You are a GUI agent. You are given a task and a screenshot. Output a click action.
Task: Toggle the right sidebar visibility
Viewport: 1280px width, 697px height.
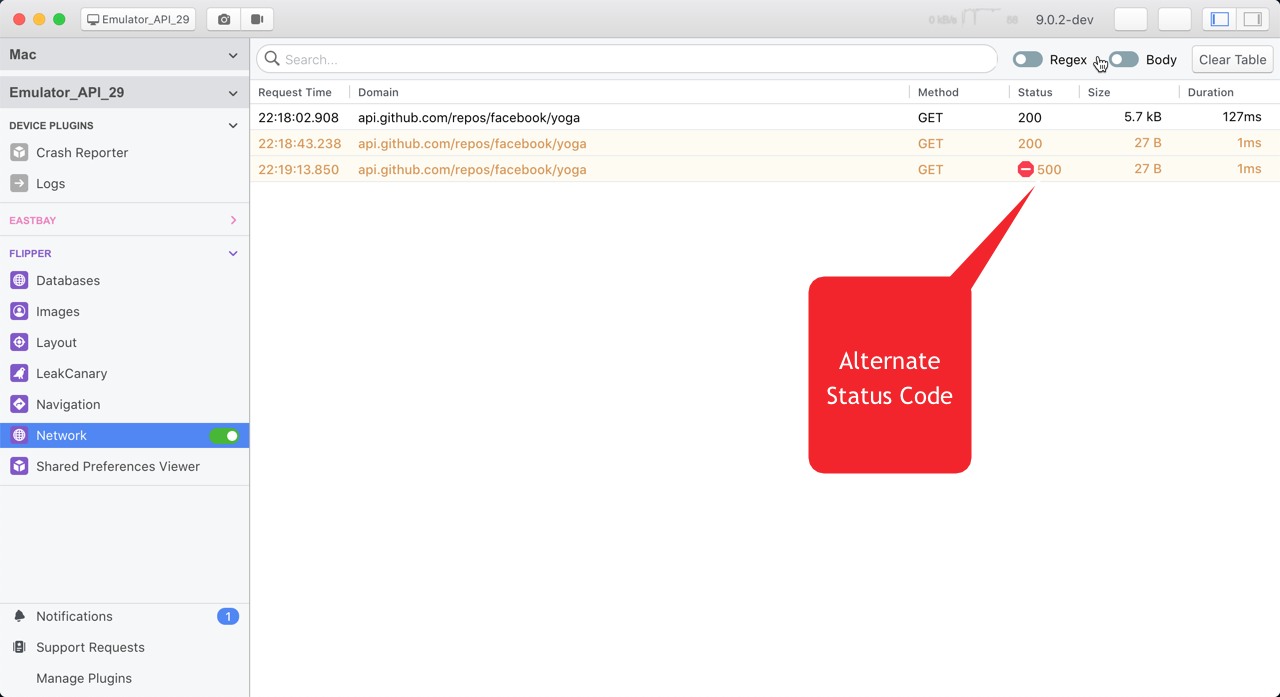pyautogui.click(x=1251, y=19)
